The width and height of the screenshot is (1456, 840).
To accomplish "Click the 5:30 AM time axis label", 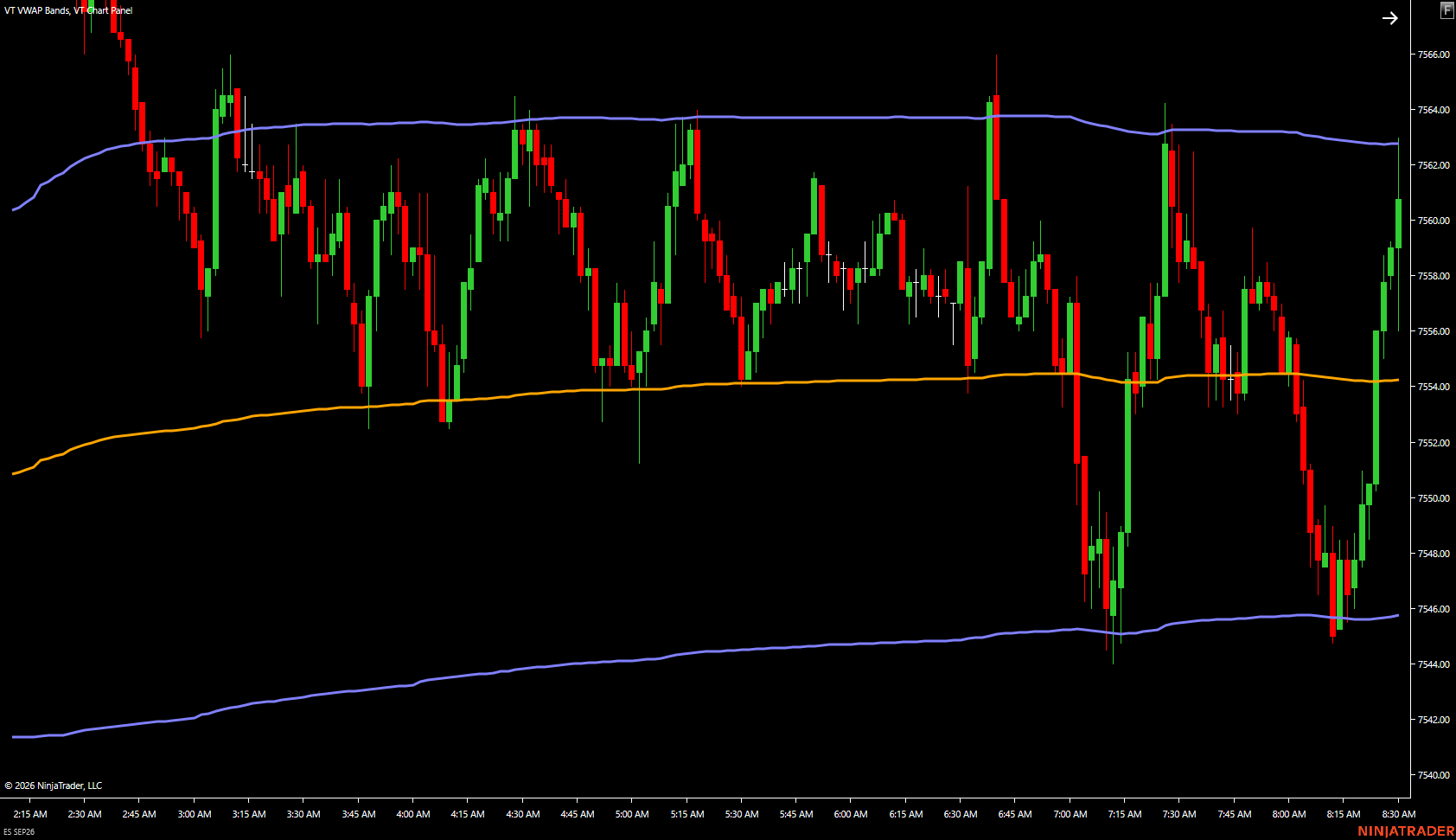I will pos(742,814).
